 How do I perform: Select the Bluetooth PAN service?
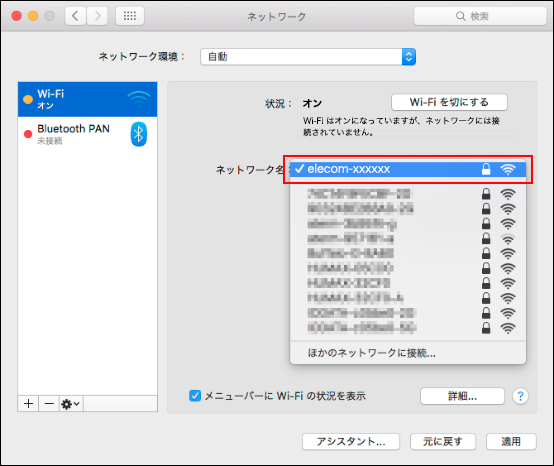point(87,134)
